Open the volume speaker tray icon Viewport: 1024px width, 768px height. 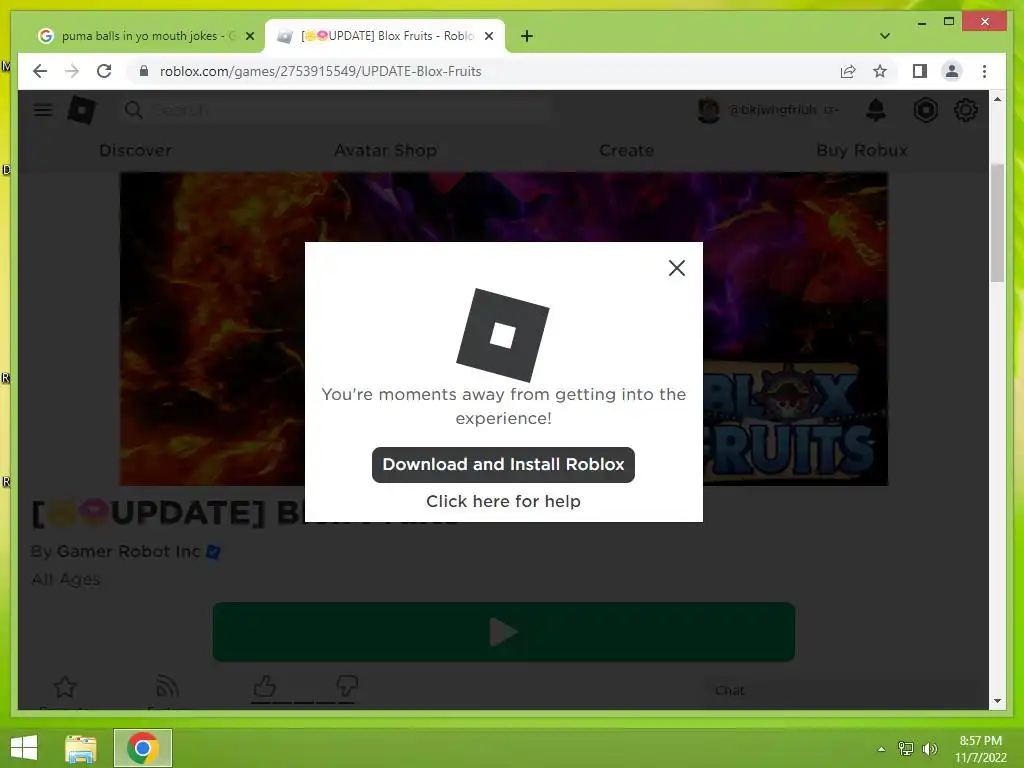930,749
